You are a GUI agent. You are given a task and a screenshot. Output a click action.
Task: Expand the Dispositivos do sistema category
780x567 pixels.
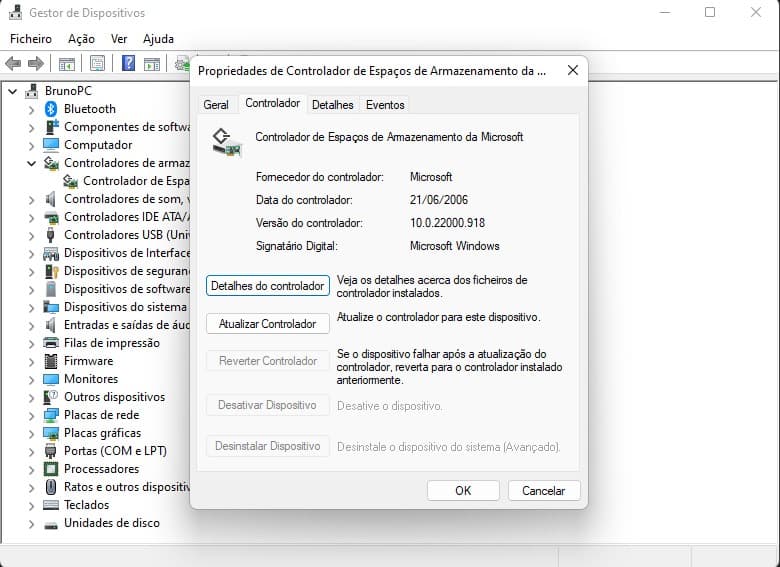point(31,307)
